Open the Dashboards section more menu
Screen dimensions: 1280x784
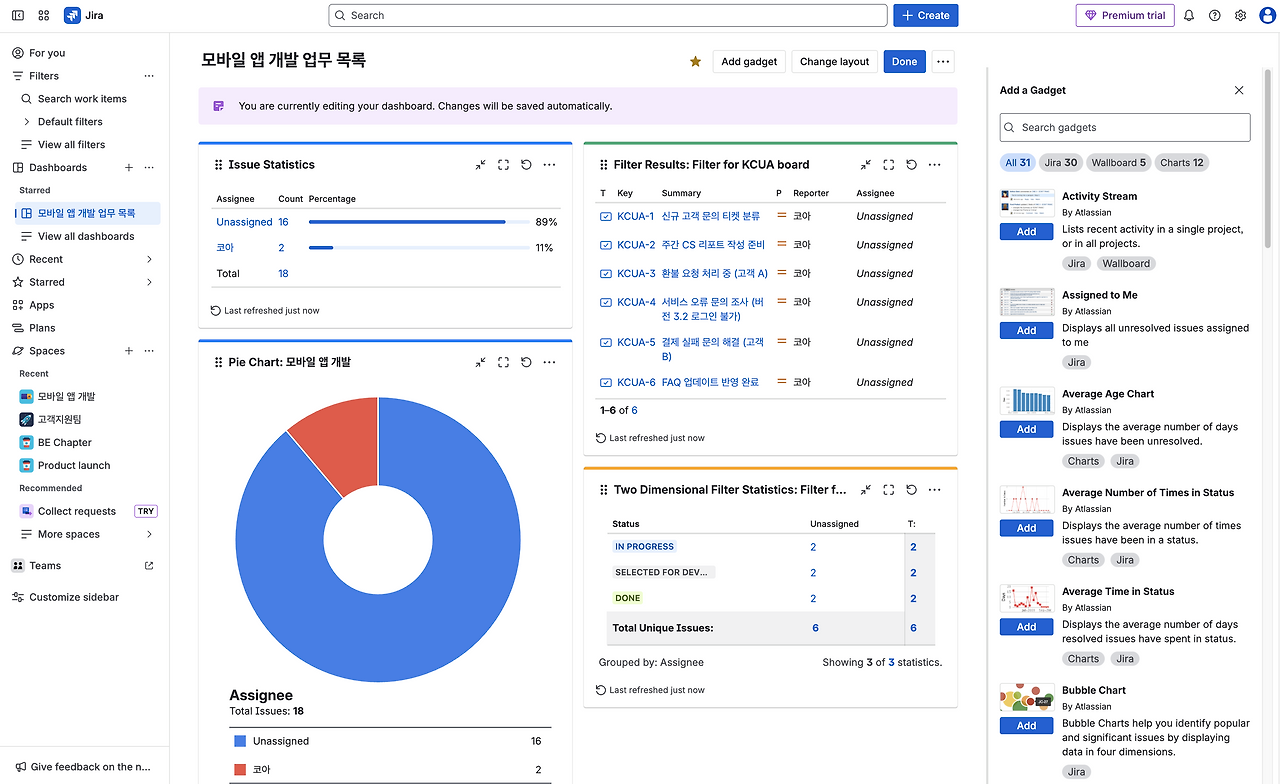[149, 168]
